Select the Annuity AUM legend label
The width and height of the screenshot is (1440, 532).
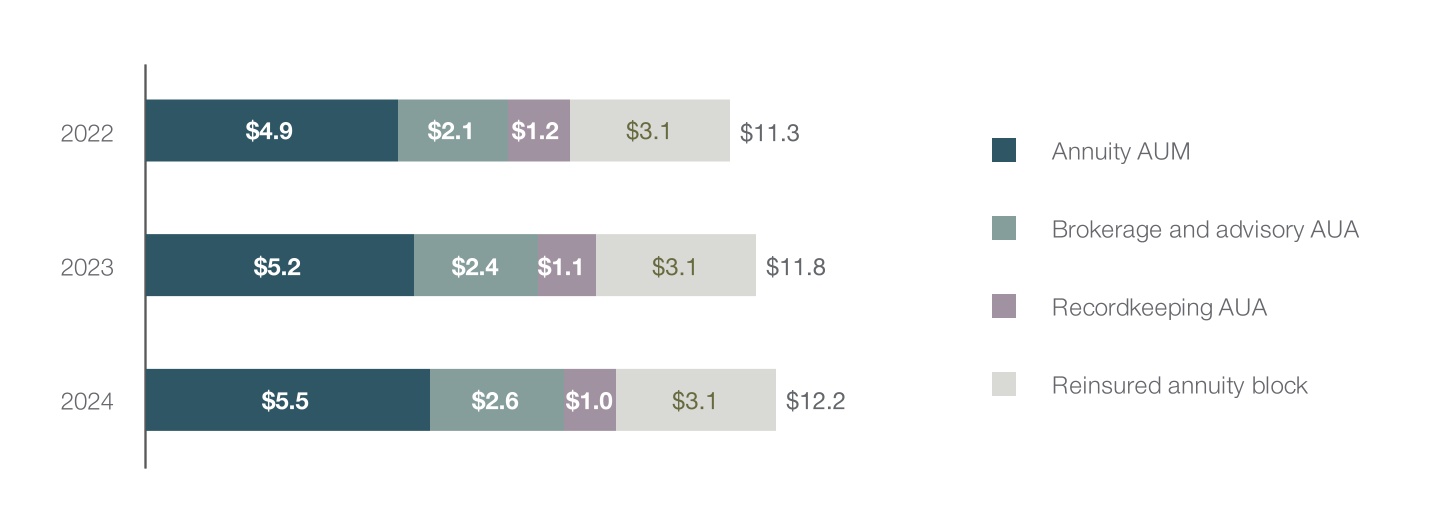(x=1120, y=152)
